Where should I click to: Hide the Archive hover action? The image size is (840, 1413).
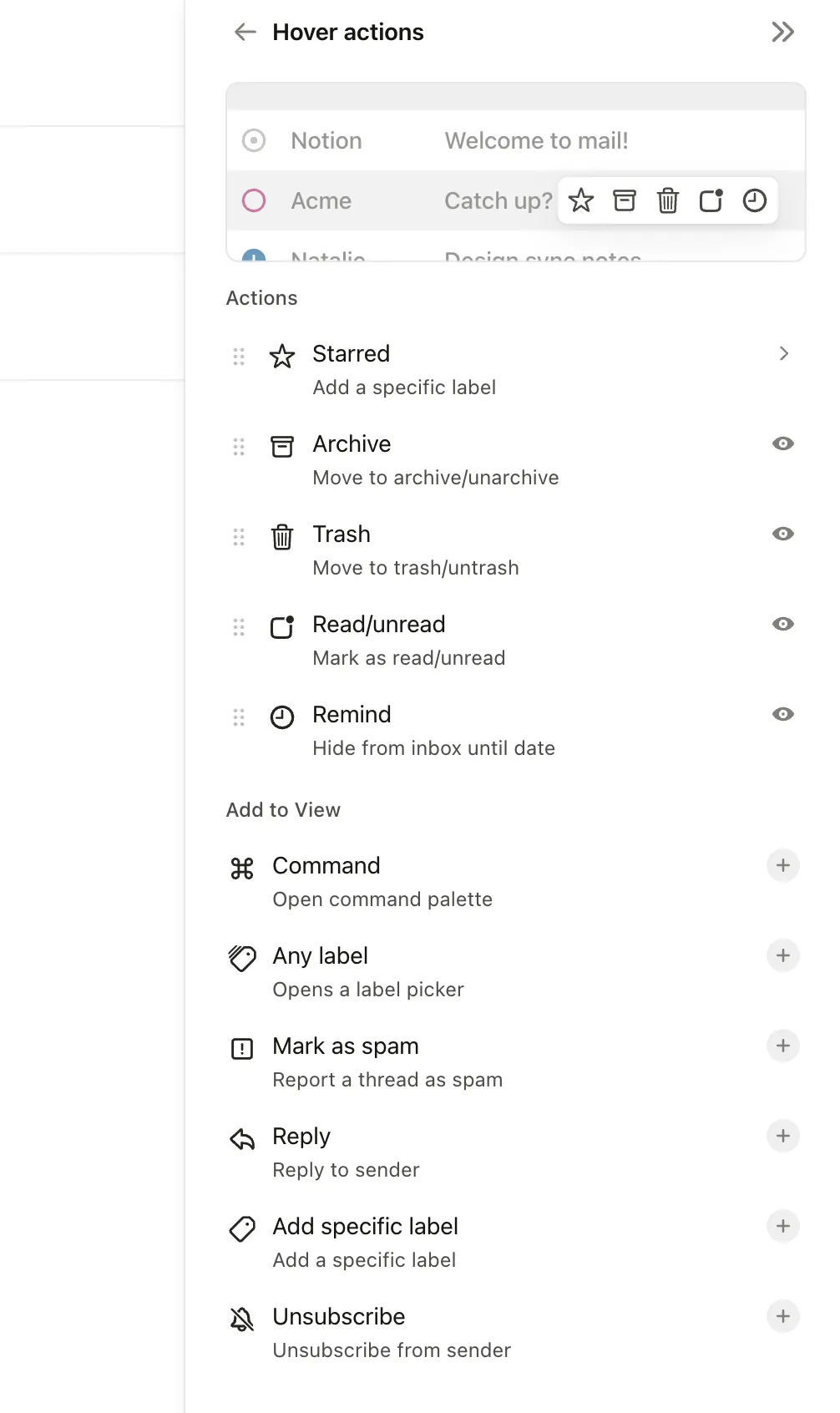point(782,443)
